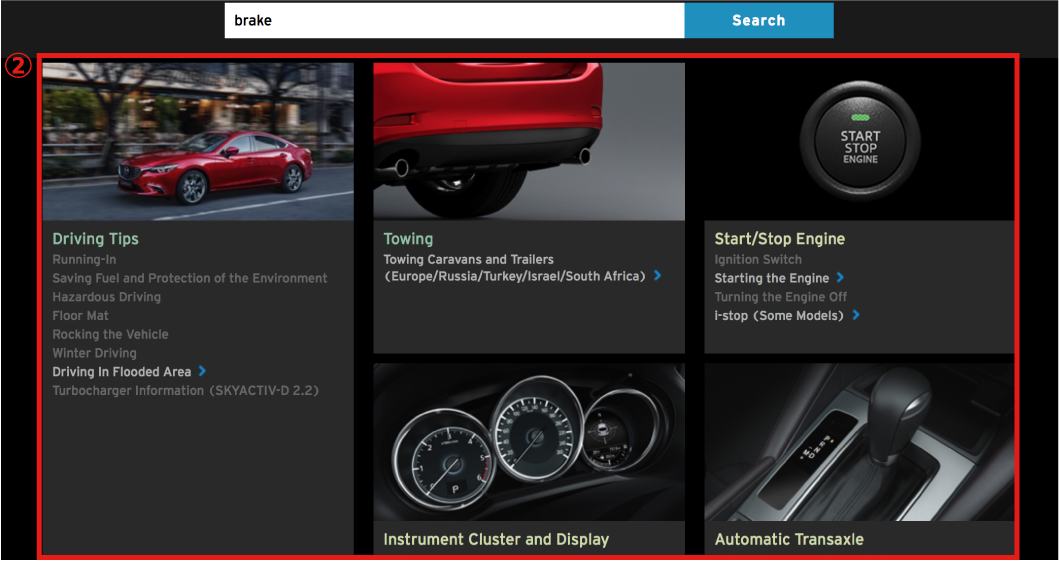The height and width of the screenshot is (561, 1059).
Task: Open the Starting the Engine link
Action: [771, 278]
